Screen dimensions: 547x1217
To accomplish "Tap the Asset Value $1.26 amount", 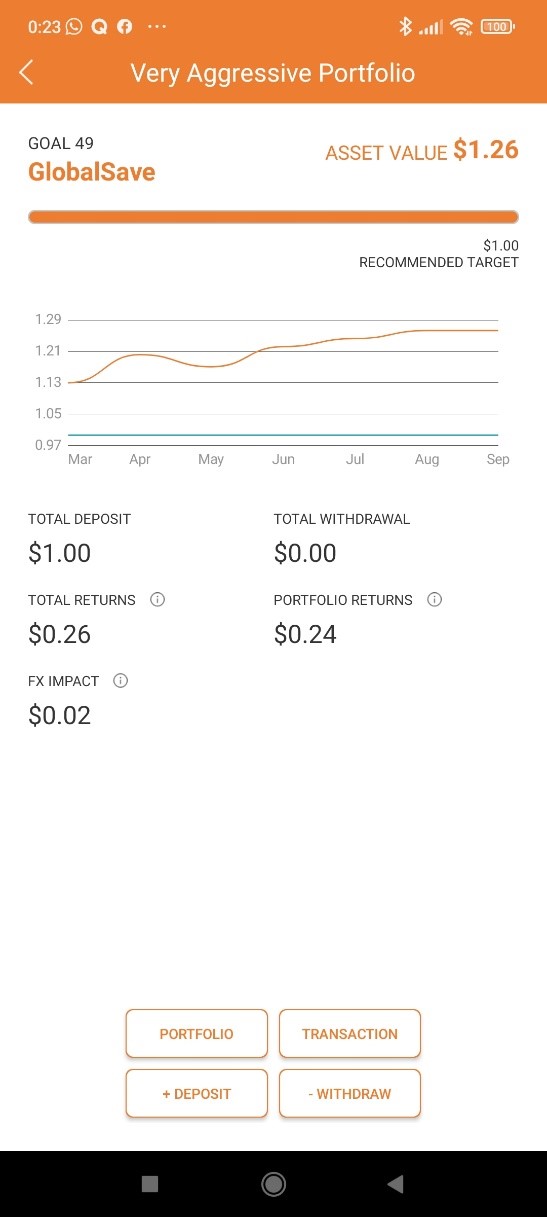I will tap(486, 150).
